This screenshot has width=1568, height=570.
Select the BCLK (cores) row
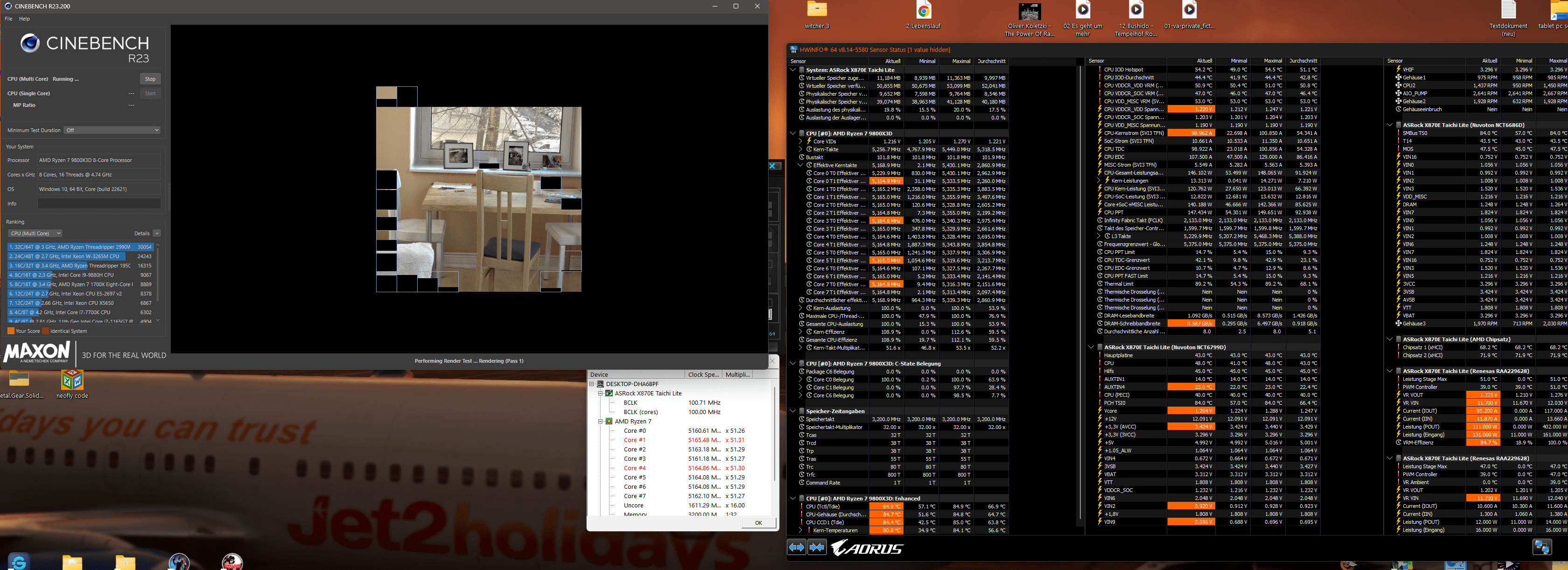click(673, 412)
